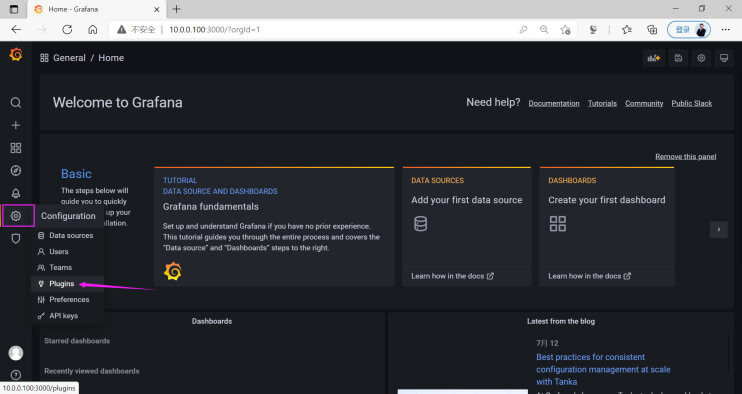The height and width of the screenshot is (394, 742).
Task: Select Users in Configuration menu
Action: (67, 252)
